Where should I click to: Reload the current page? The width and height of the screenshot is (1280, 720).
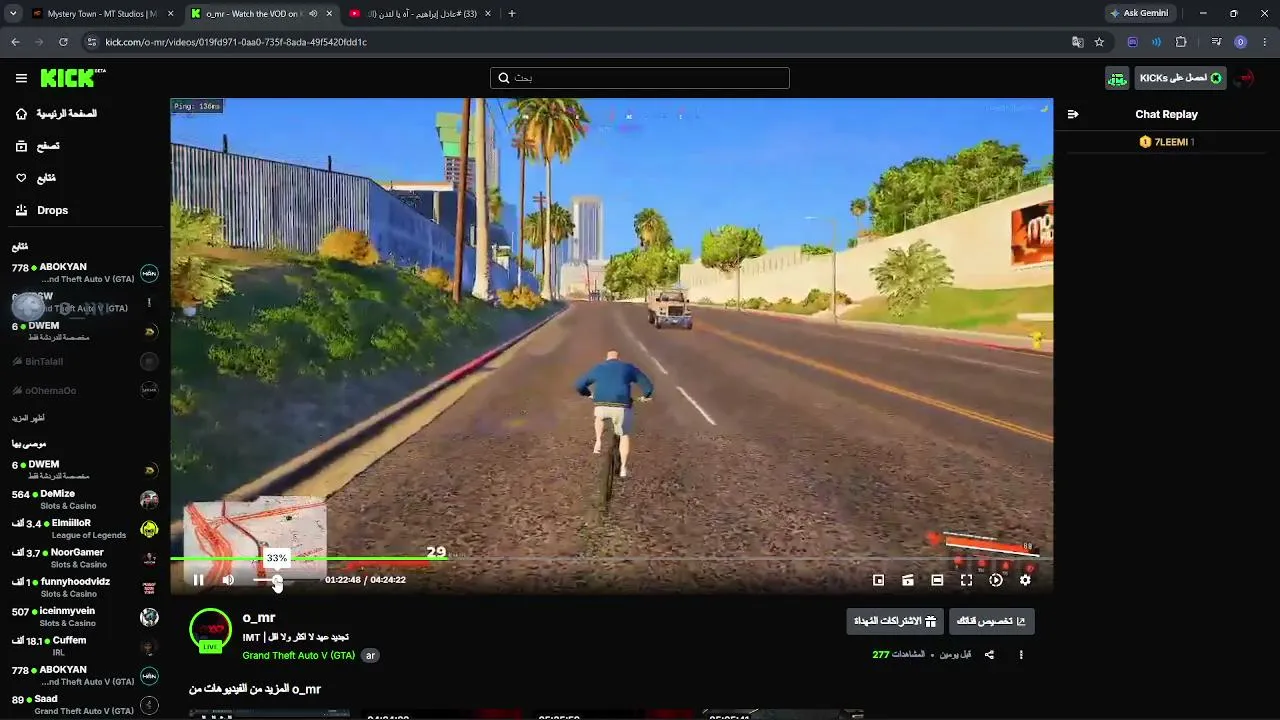(63, 42)
